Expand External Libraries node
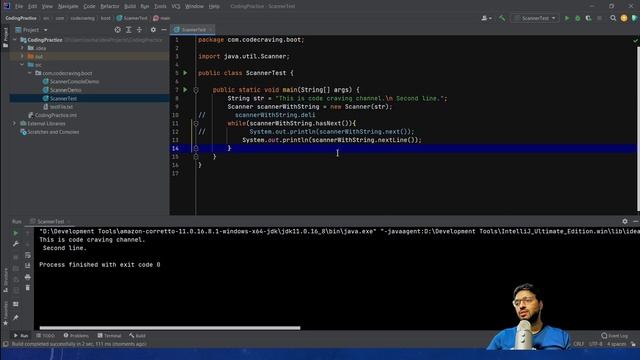Image resolution: width=640 pixels, height=360 pixels. coord(15,123)
